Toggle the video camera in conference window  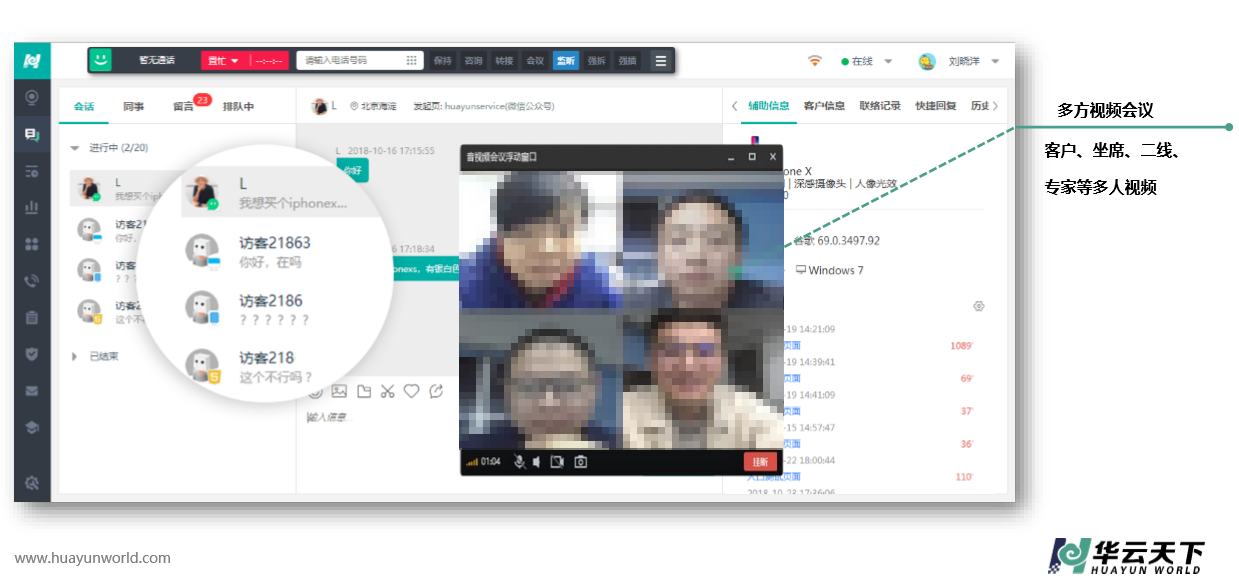(558, 462)
